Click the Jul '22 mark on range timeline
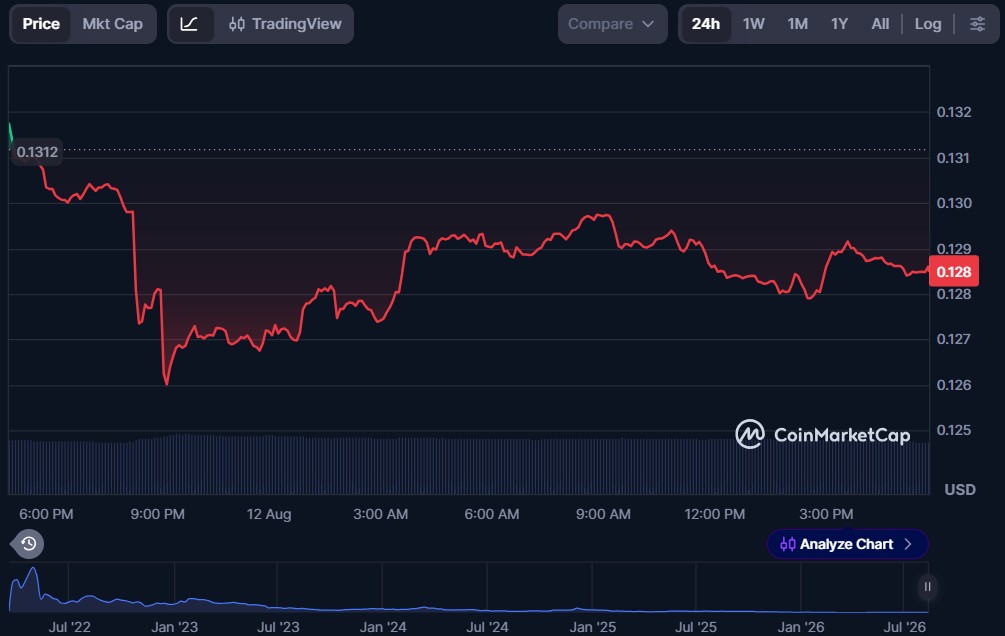 tap(69, 627)
